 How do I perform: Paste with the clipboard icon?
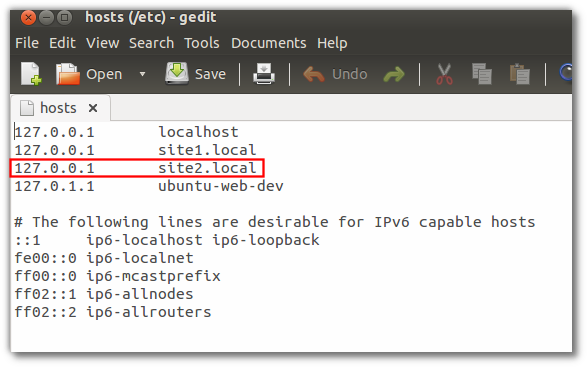pyautogui.click(x=520, y=74)
